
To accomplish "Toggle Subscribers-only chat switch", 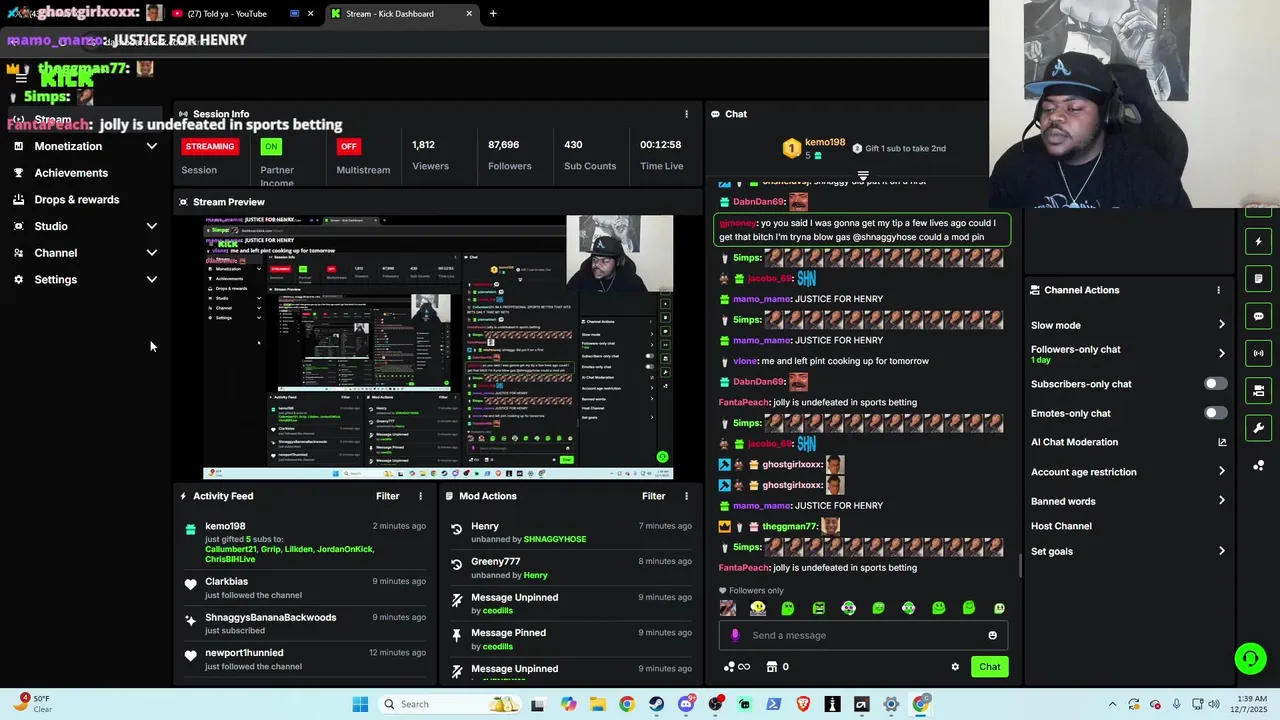I will [1215, 384].
